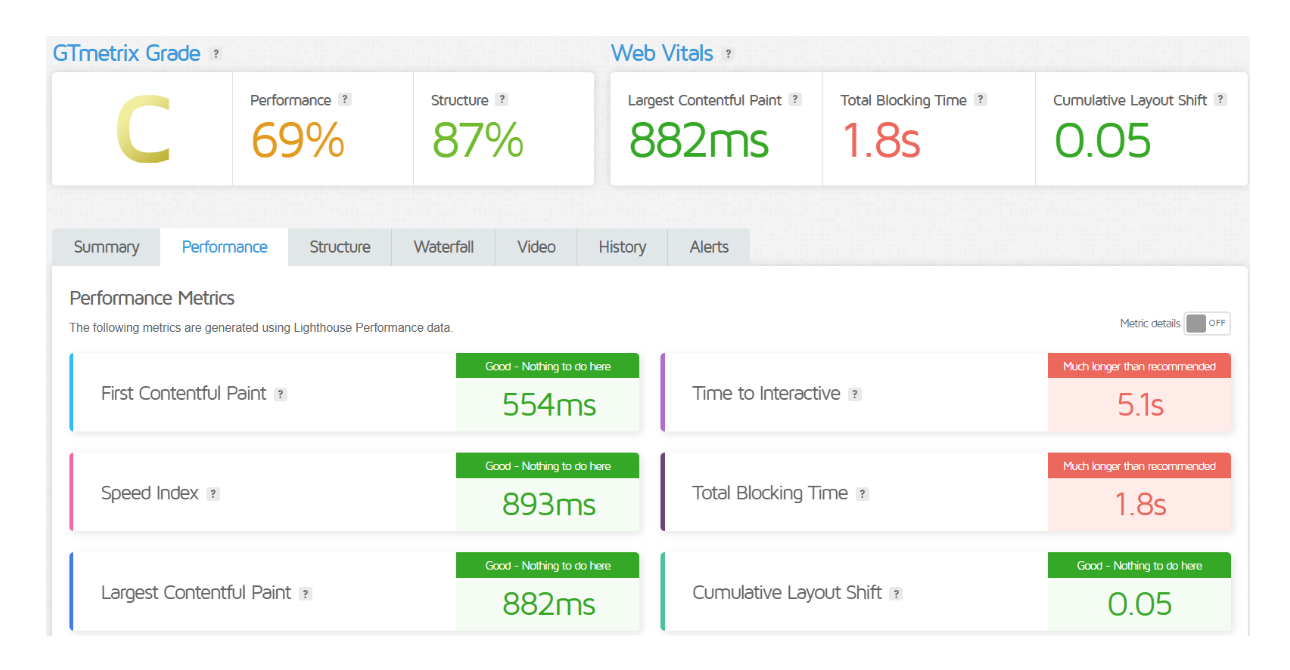Open the Video tab
The width and height of the screenshot is (1290, 670).
point(536,247)
